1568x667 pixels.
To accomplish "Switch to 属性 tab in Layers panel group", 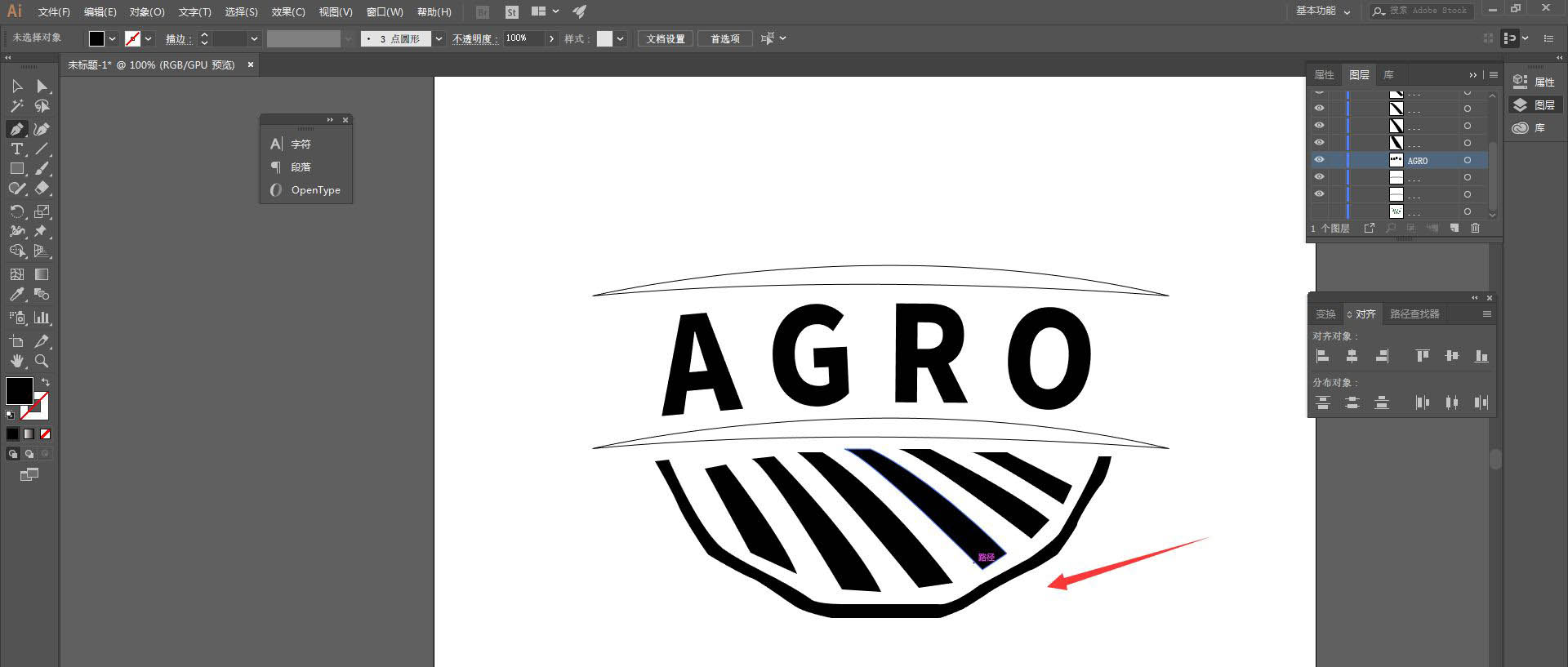I will coord(1324,74).
